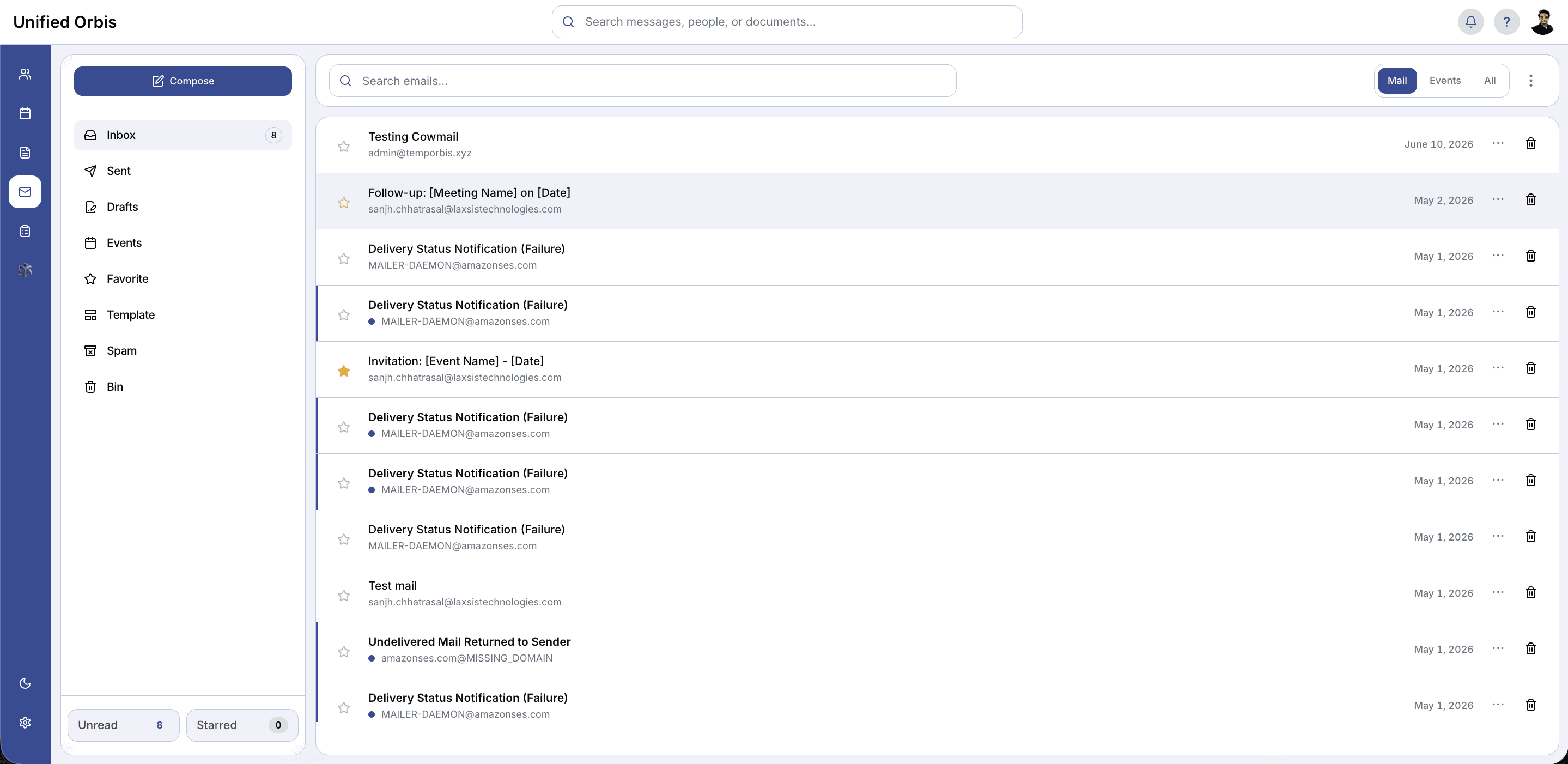1568x764 pixels.
Task: Open the Spam folder
Action: click(x=183, y=350)
